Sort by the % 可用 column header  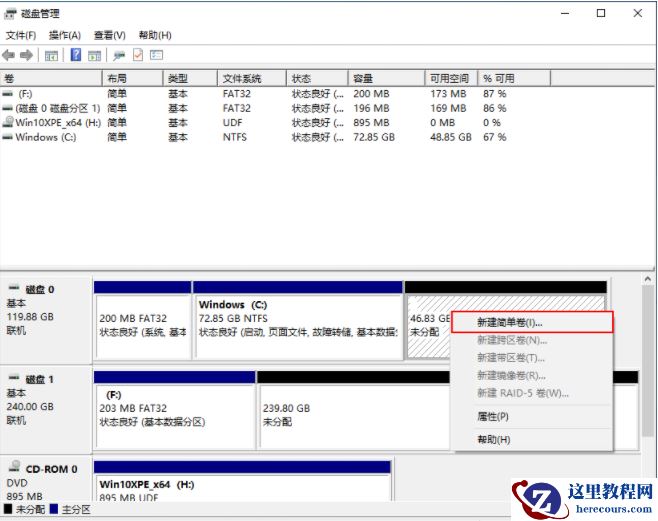point(514,78)
